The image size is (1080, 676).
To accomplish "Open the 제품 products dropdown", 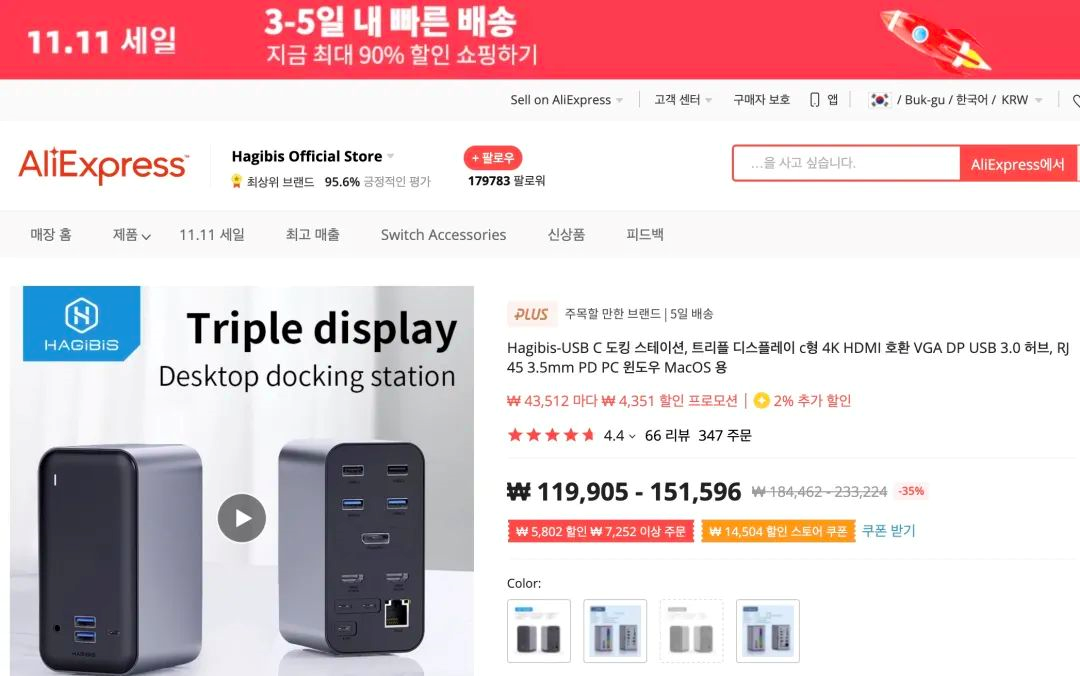I will coord(132,235).
